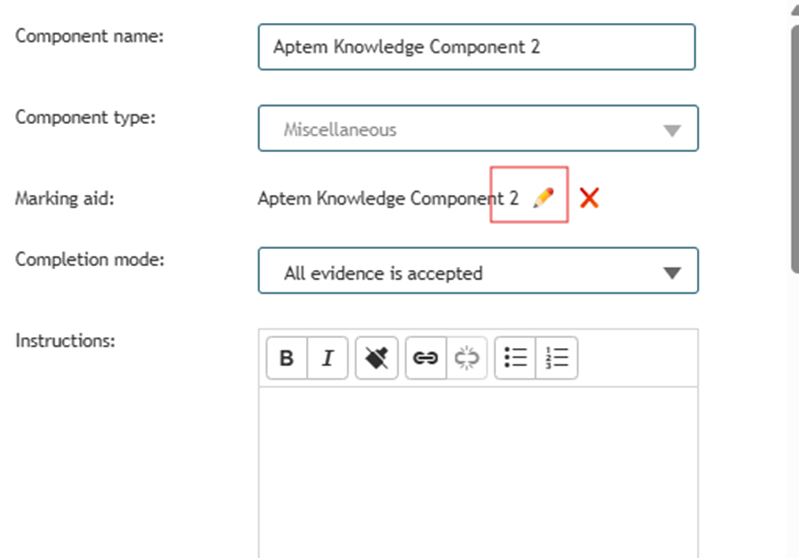The height and width of the screenshot is (558, 799).
Task: Click the Component type dropdown arrow
Action: click(x=672, y=130)
